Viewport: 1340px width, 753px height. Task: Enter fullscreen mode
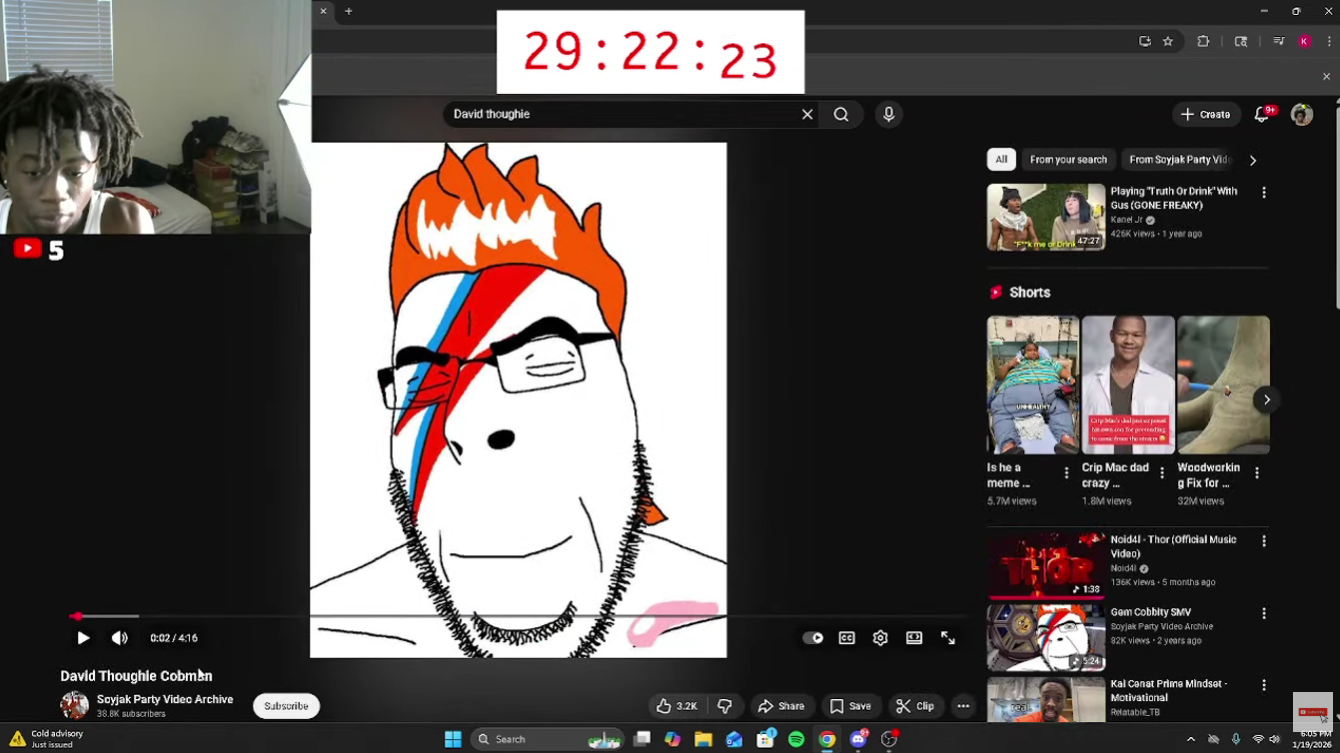pyautogui.click(x=948, y=638)
